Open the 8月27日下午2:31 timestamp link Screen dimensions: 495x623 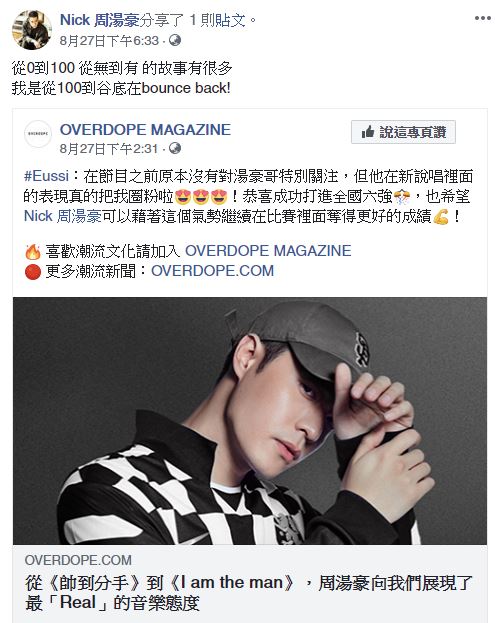click(x=109, y=149)
